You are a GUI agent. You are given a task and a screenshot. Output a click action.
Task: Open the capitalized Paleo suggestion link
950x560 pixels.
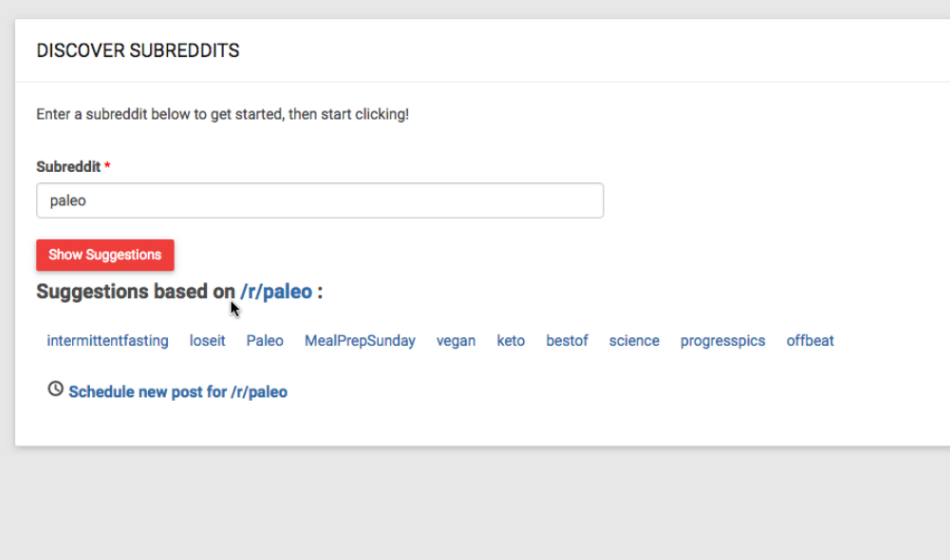265,341
